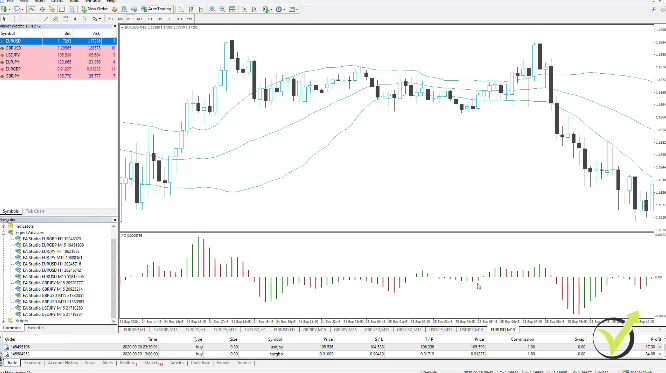This screenshot has height=373, width=666.
Task: Click the Order column header
Action: click(10, 339)
